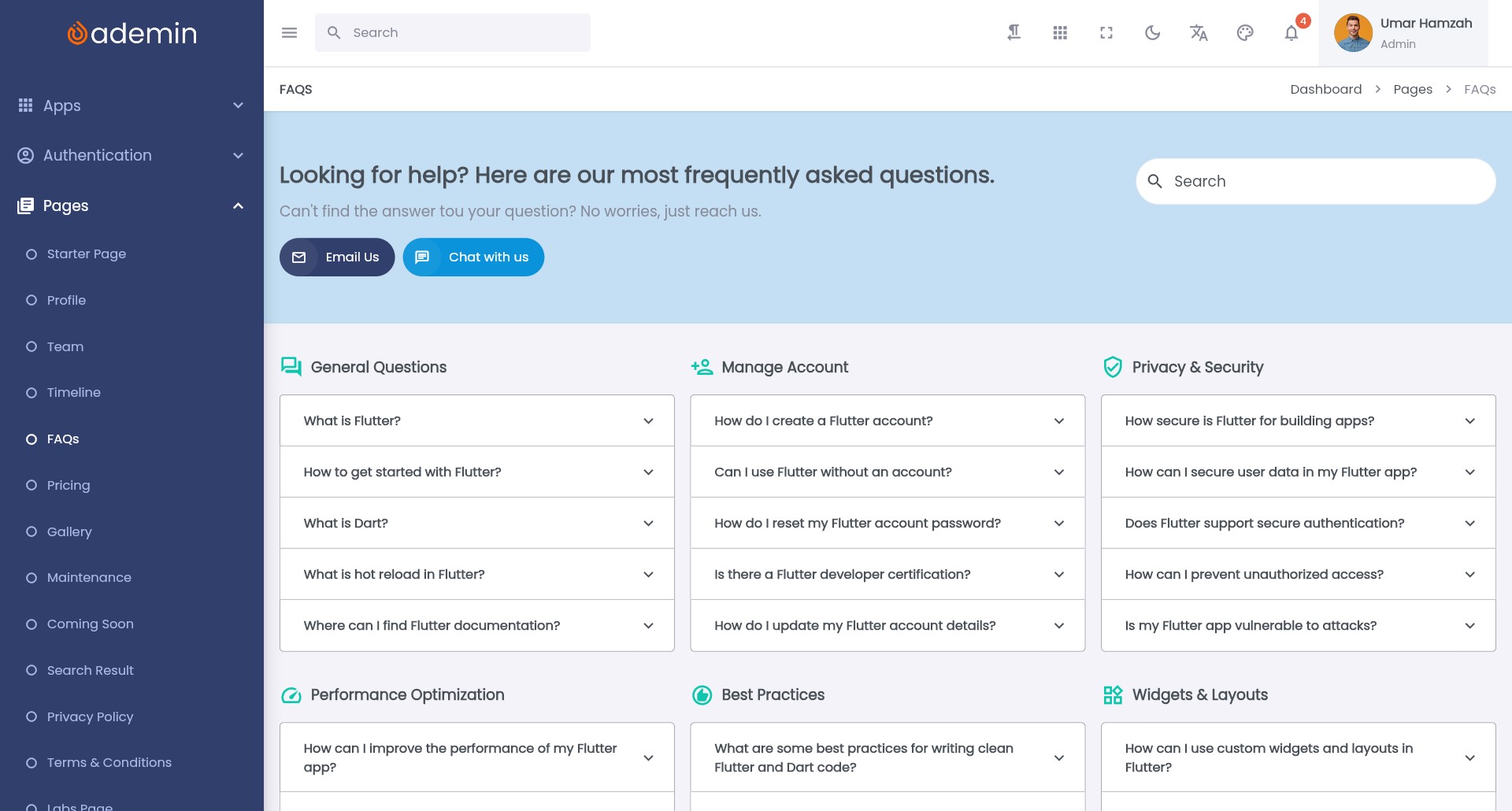
Task: Open the theme color palette icon
Action: tap(1245, 33)
